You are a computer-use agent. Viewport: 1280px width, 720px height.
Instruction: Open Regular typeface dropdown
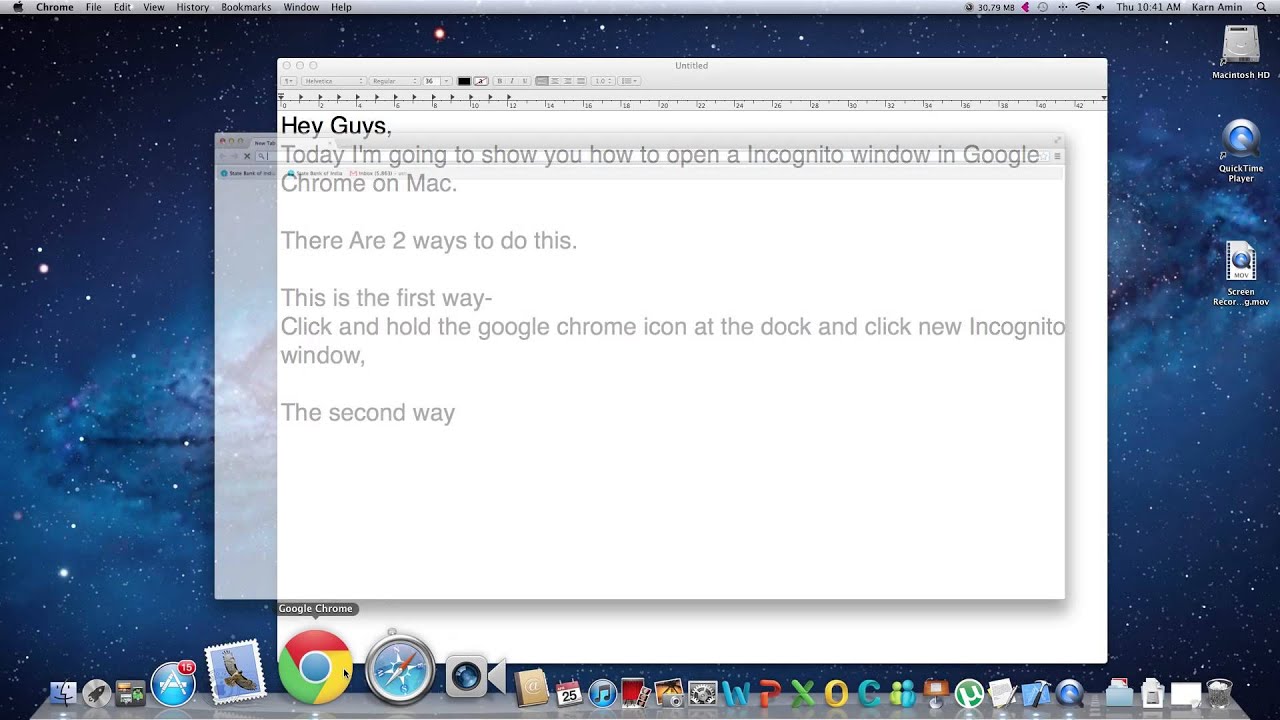395,81
